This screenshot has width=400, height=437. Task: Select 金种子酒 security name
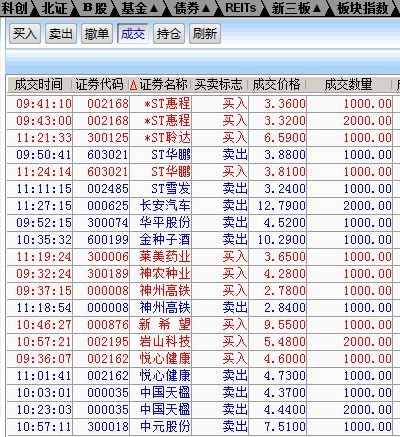(165, 240)
